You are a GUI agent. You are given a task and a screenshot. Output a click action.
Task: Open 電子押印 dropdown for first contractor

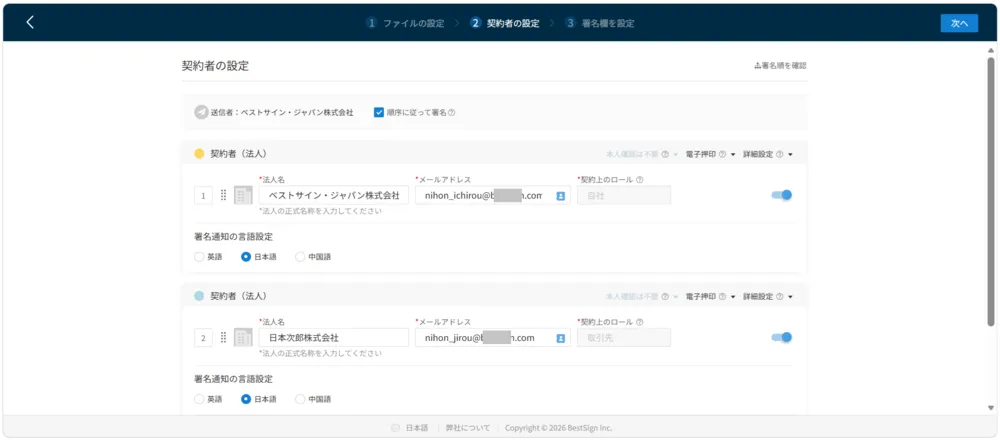[x=710, y=154]
